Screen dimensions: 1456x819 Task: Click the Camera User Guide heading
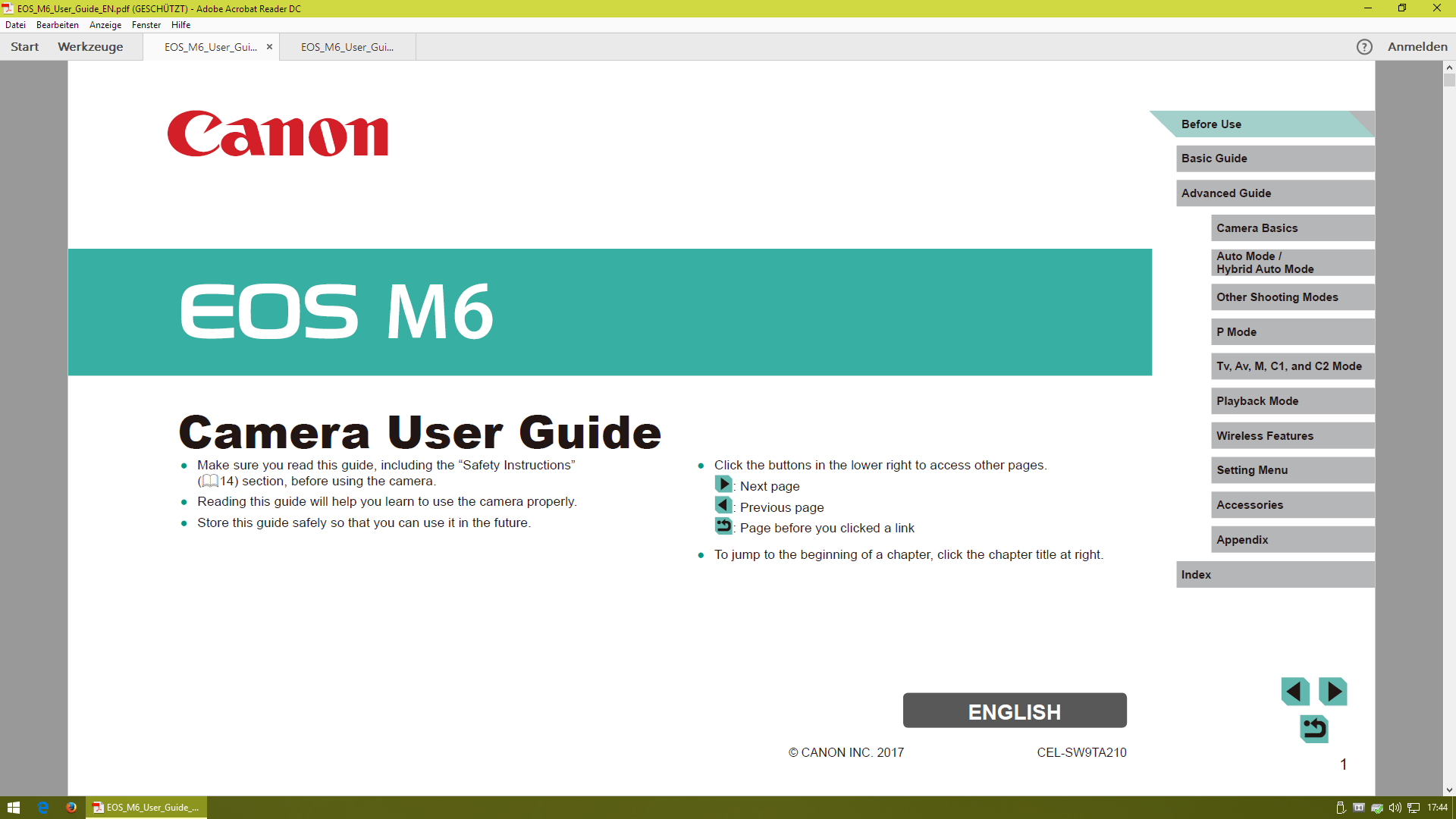tap(420, 433)
